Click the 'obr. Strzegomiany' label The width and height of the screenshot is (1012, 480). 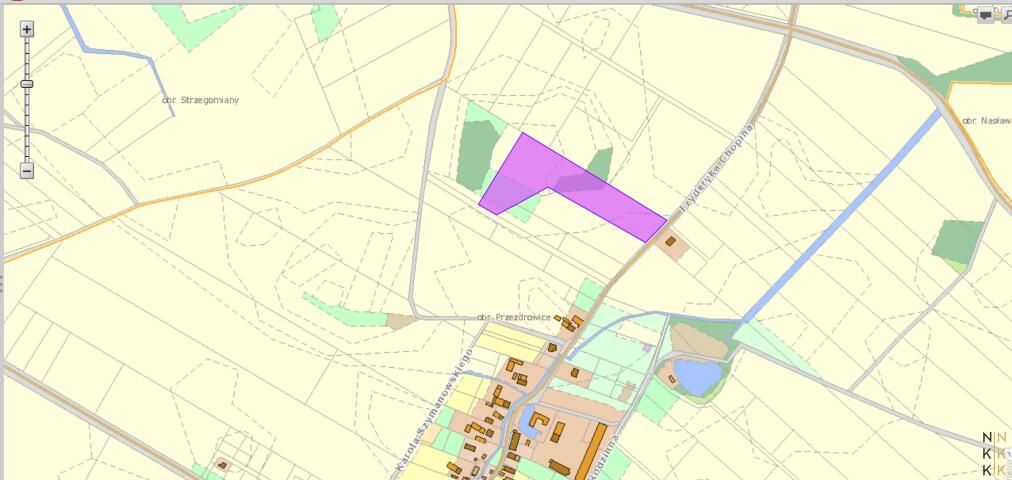tap(201, 100)
